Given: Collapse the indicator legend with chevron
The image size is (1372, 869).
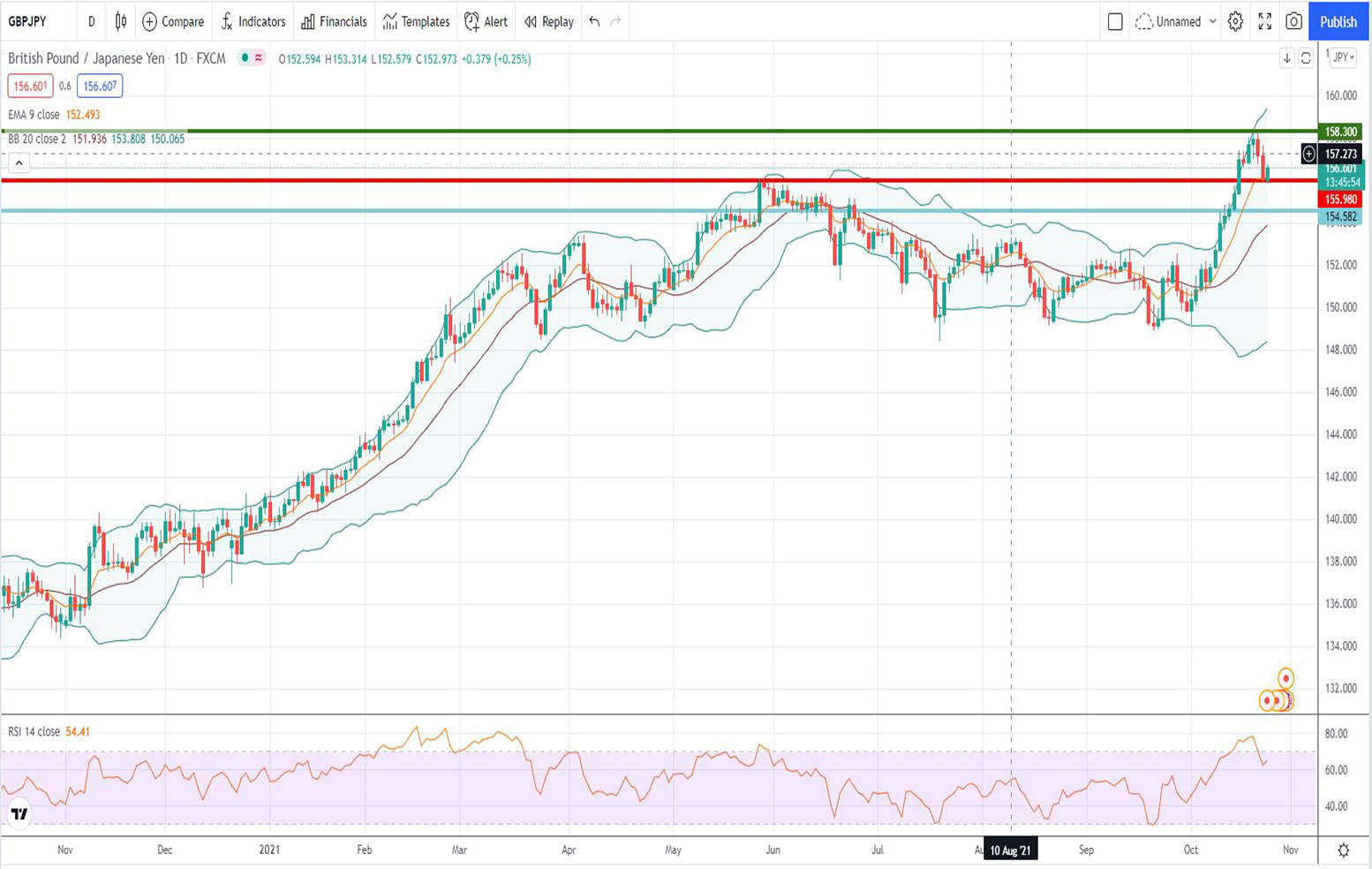Looking at the screenshot, I should (19, 163).
